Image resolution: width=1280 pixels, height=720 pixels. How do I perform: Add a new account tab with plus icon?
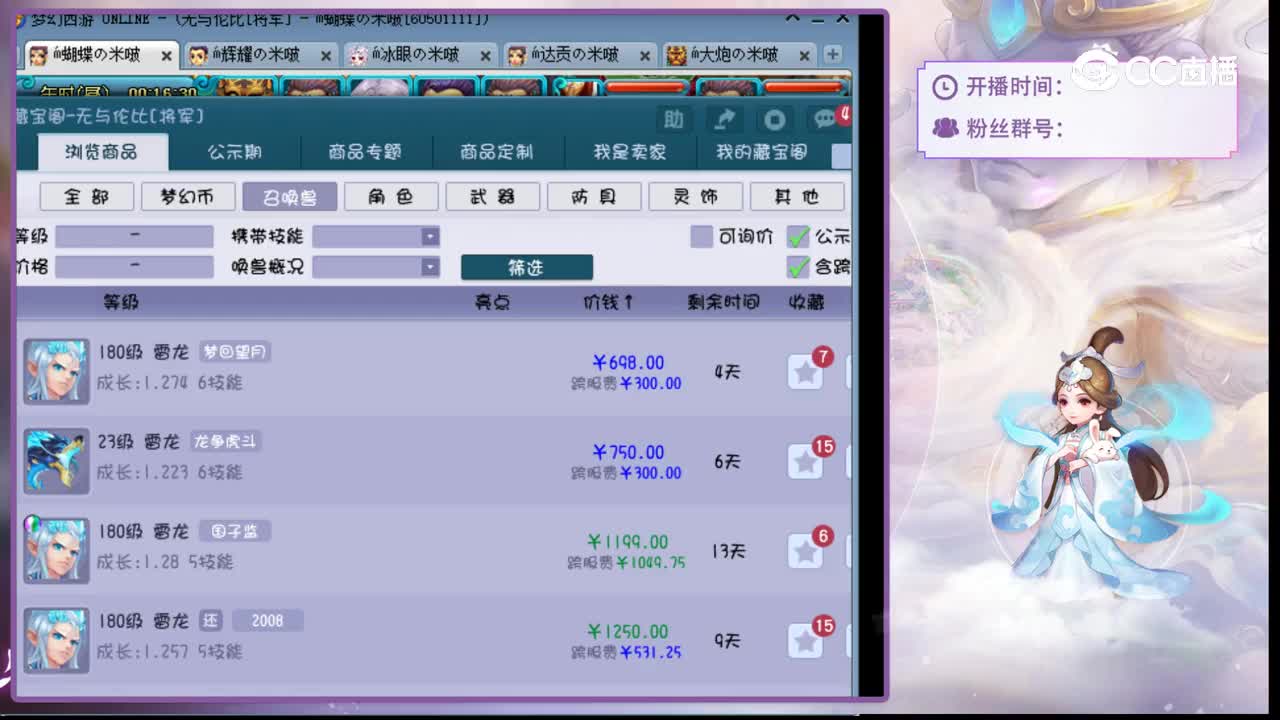pyautogui.click(x=832, y=54)
